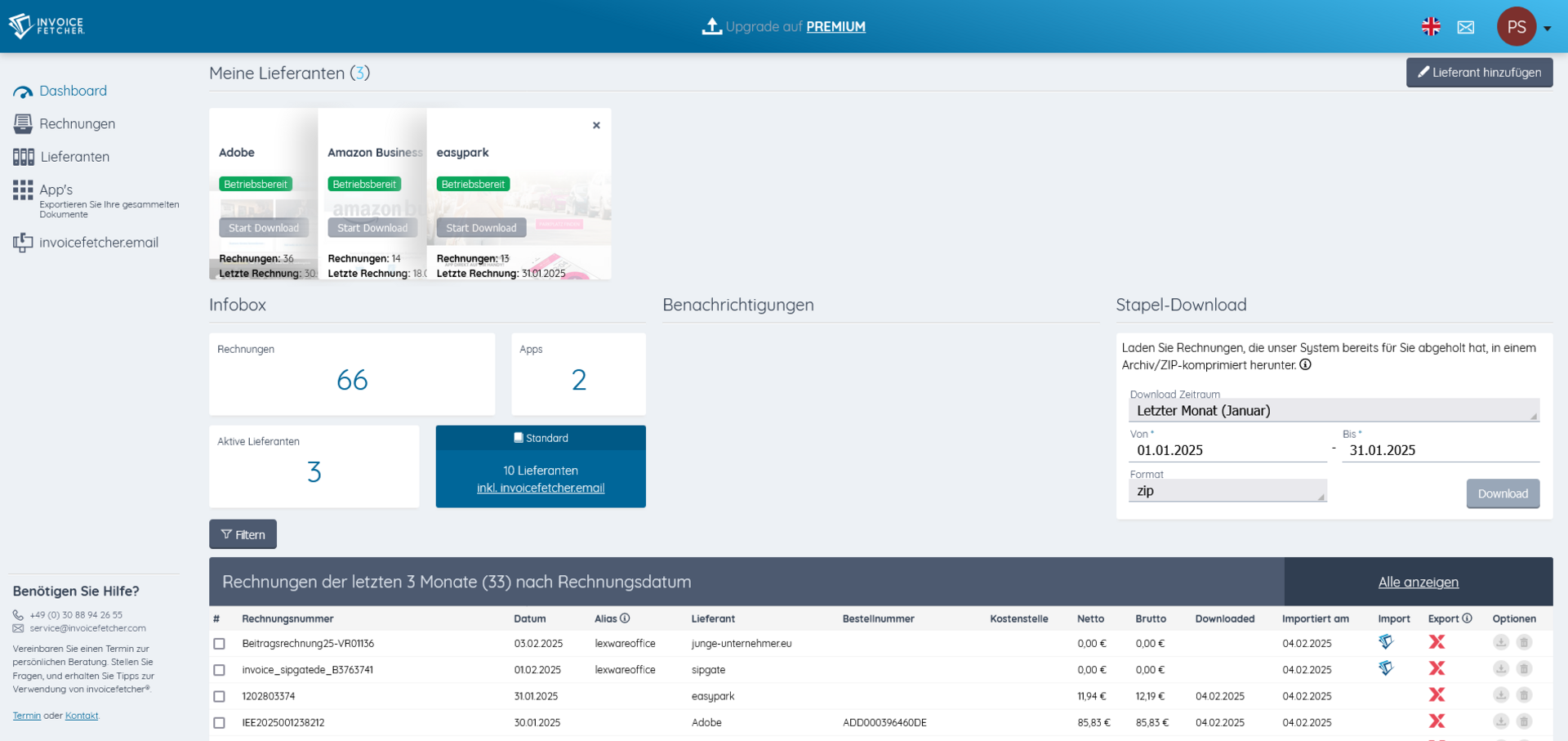This screenshot has width=1568, height=741.
Task: Click the info icon next to Alias
Action: coord(625,618)
